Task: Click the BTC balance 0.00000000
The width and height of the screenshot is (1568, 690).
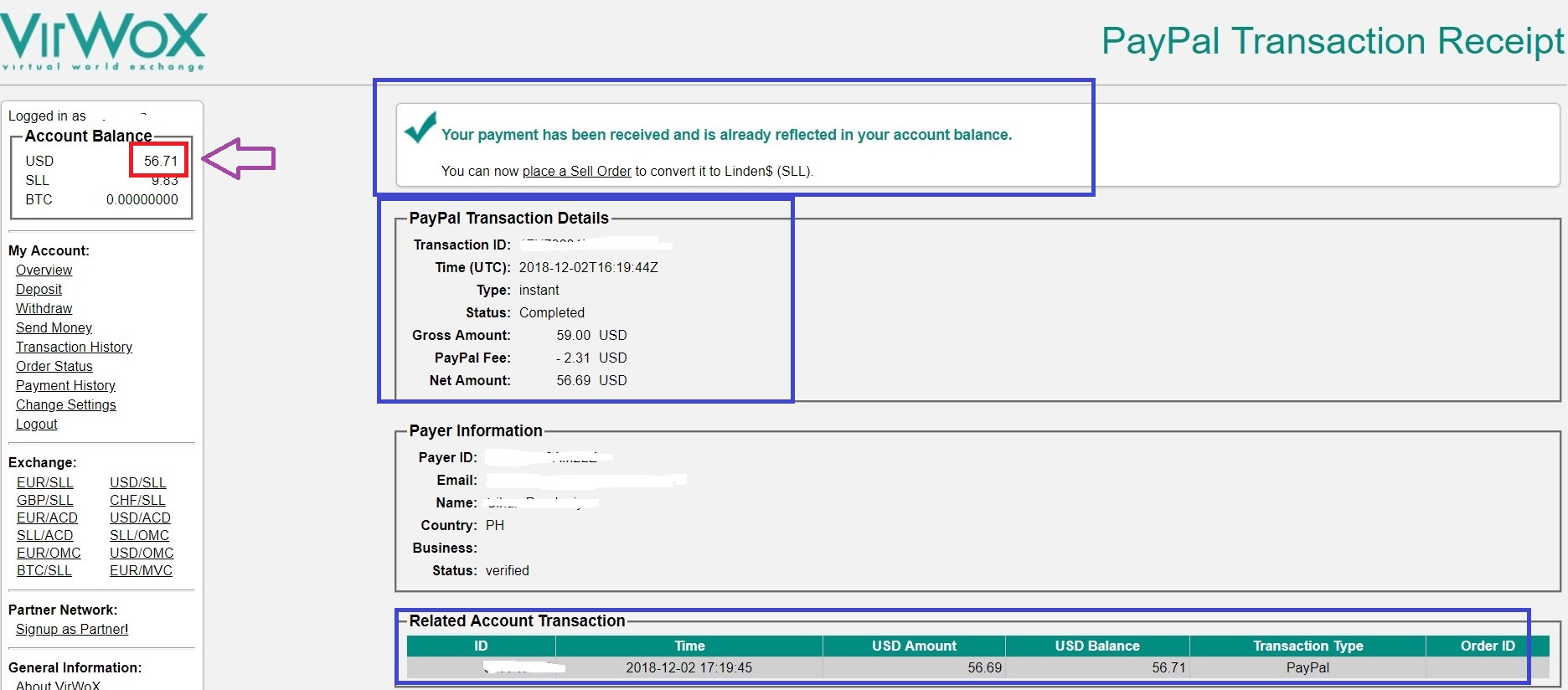Action: point(142,199)
